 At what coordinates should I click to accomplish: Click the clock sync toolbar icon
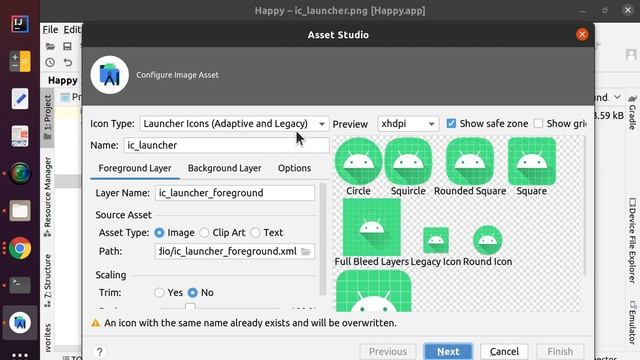tap(50, 62)
